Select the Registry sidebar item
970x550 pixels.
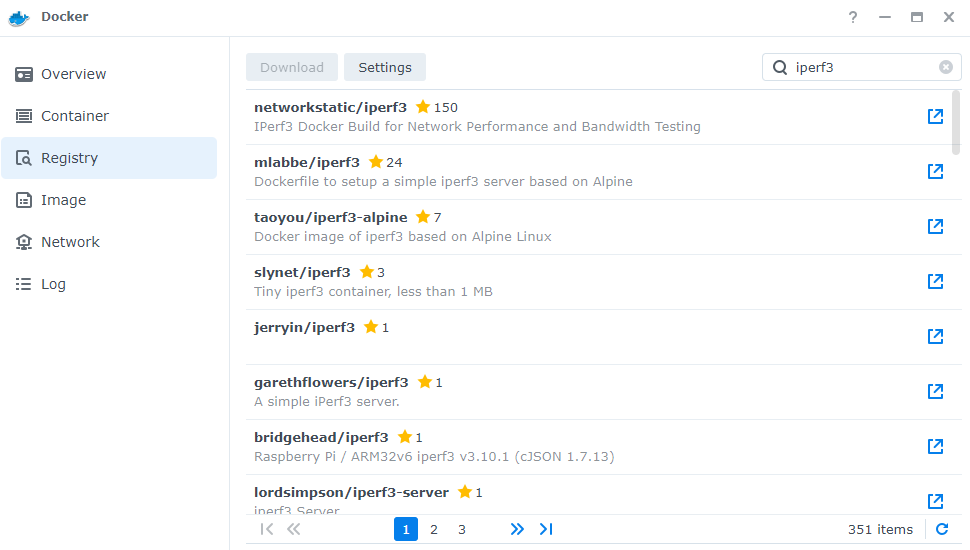tap(109, 158)
